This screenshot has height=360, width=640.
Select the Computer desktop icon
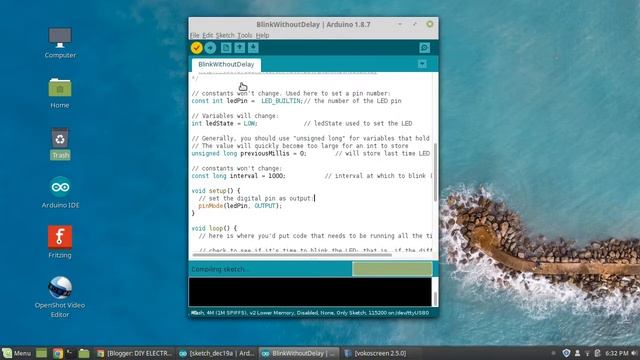click(60, 42)
